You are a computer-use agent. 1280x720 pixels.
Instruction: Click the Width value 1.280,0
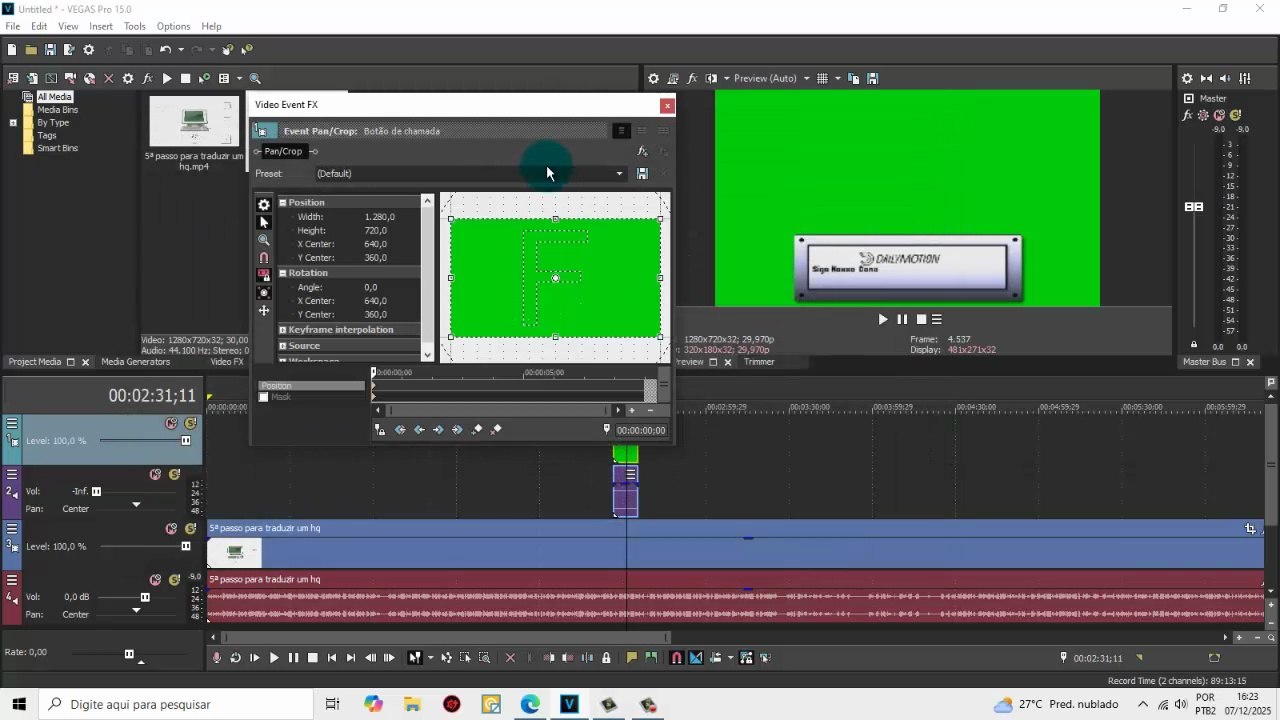380,217
